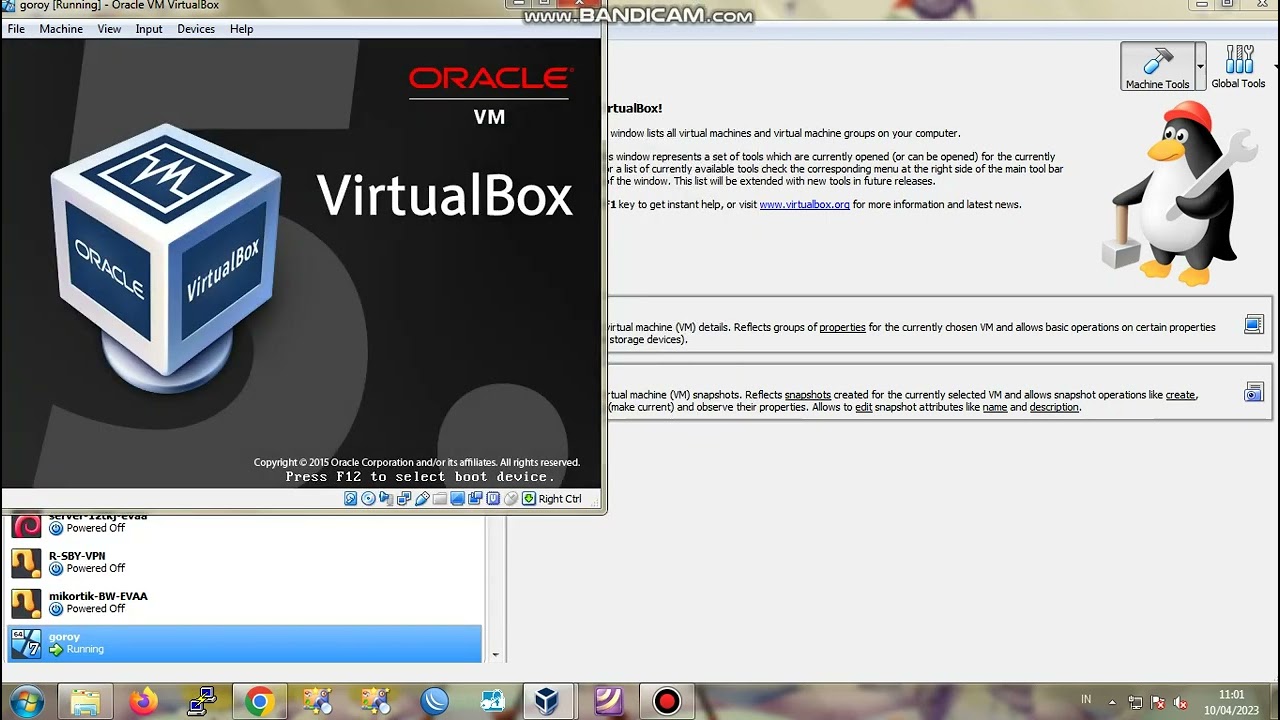1280x720 pixels.
Task: Click the Snapshots tool camera icon
Action: point(1253,392)
